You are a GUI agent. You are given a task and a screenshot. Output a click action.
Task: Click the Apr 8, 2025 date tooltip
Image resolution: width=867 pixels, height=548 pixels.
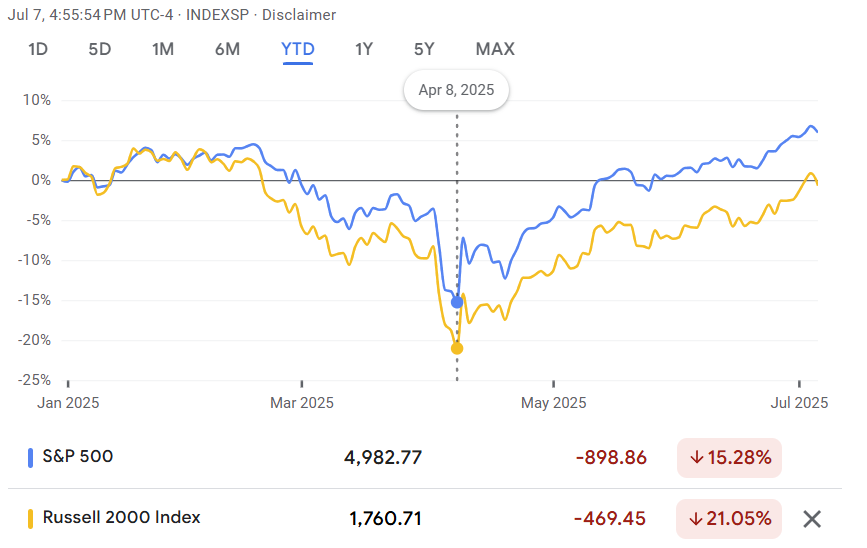coord(457,90)
